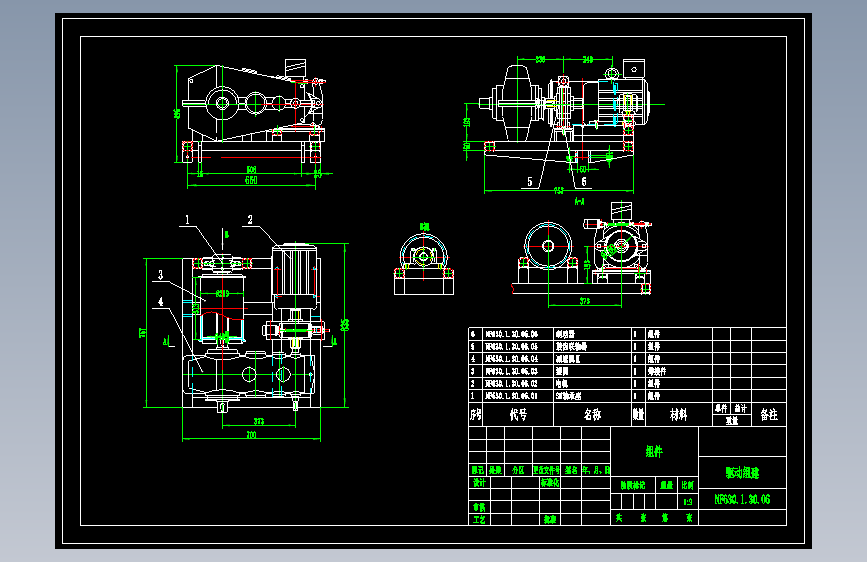This screenshot has height=562, width=867.
Task: Click the 700 dimension below plan view
Action: (251, 435)
